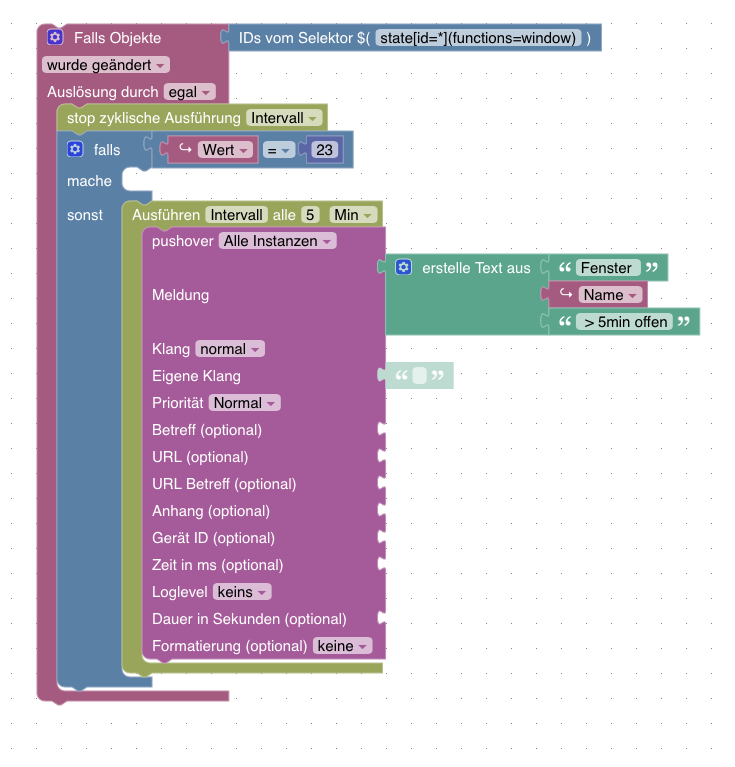Viewport: 735px width, 767px height.
Task: Open gear icon on erstelle Text aus block
Action: 403,267
